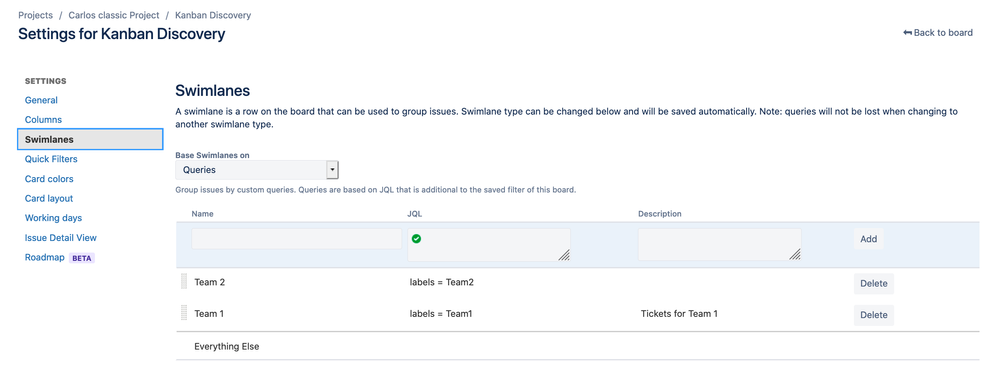Delete the Team 1 swimlane

pyautogui.click(x=873, y=315)
